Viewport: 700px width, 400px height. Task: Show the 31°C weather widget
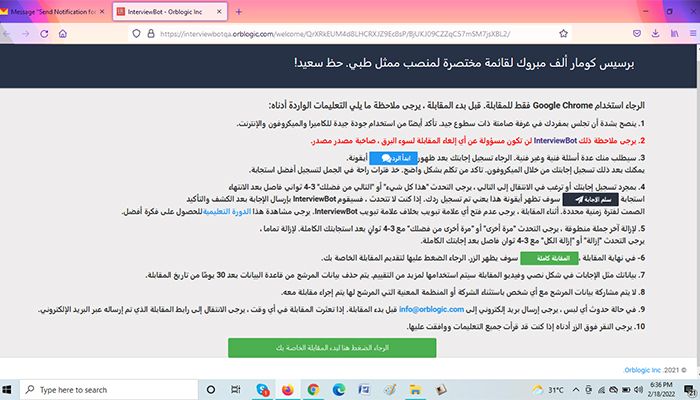pyautogui.click(x=548, y=390)
